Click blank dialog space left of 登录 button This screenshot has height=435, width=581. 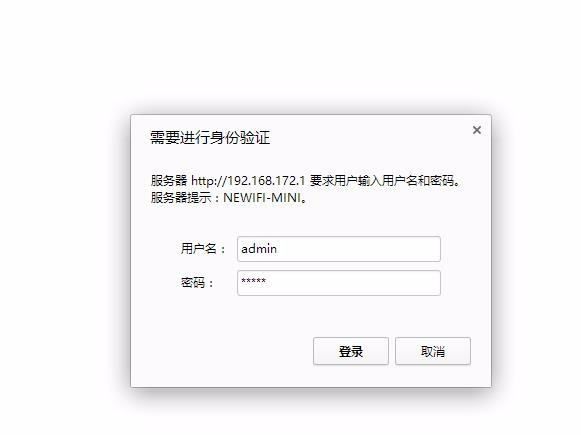point(222,351)
